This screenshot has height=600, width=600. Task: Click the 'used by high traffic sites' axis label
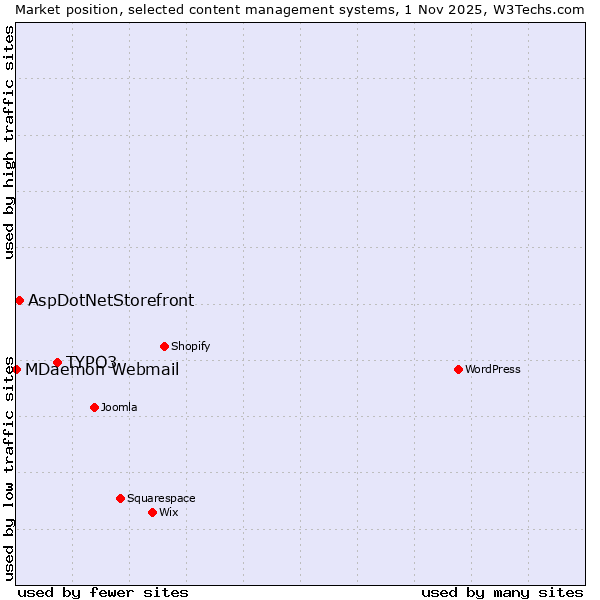click(x=9, y=142)
